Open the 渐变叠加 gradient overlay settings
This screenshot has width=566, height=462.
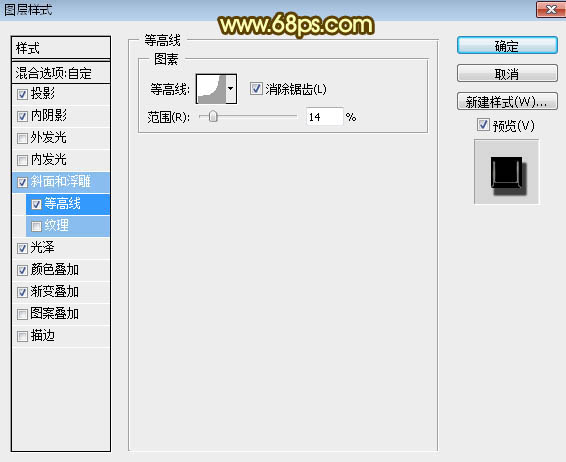click(x=61, y=292)
